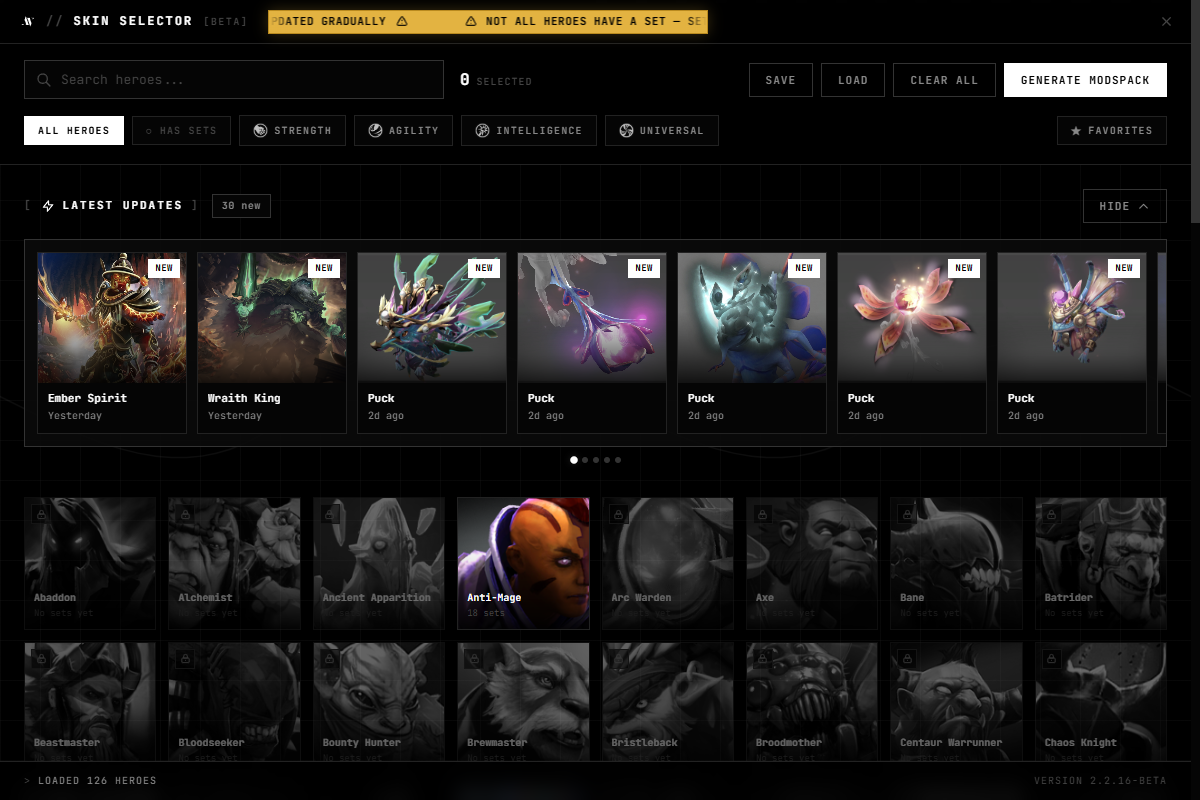Filter heroes by Universal attribute
1200x800 pixels.
click(662, 131)
